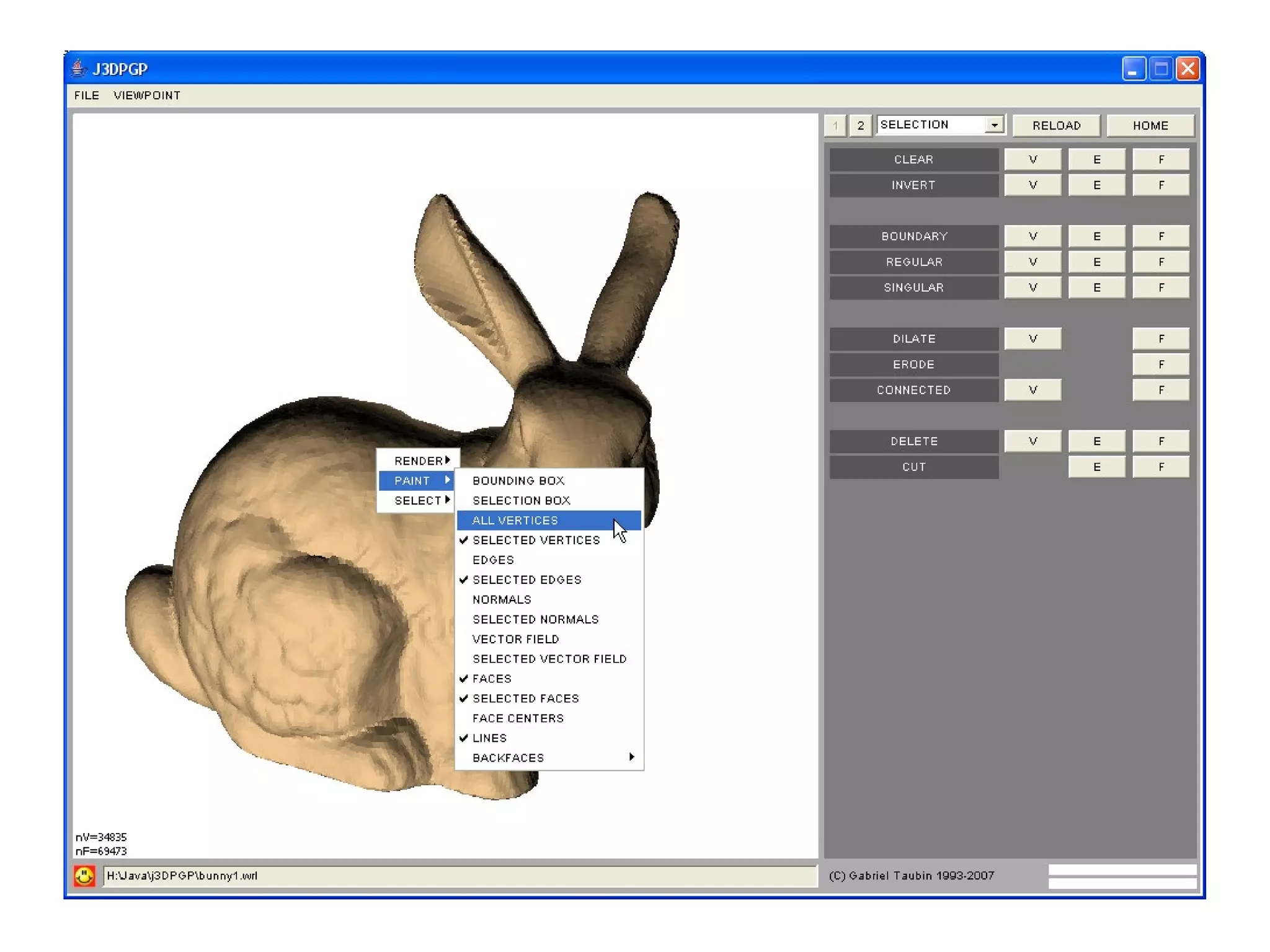Click the HOME button
The image size is (1270, 952).
pos(1150,125)
